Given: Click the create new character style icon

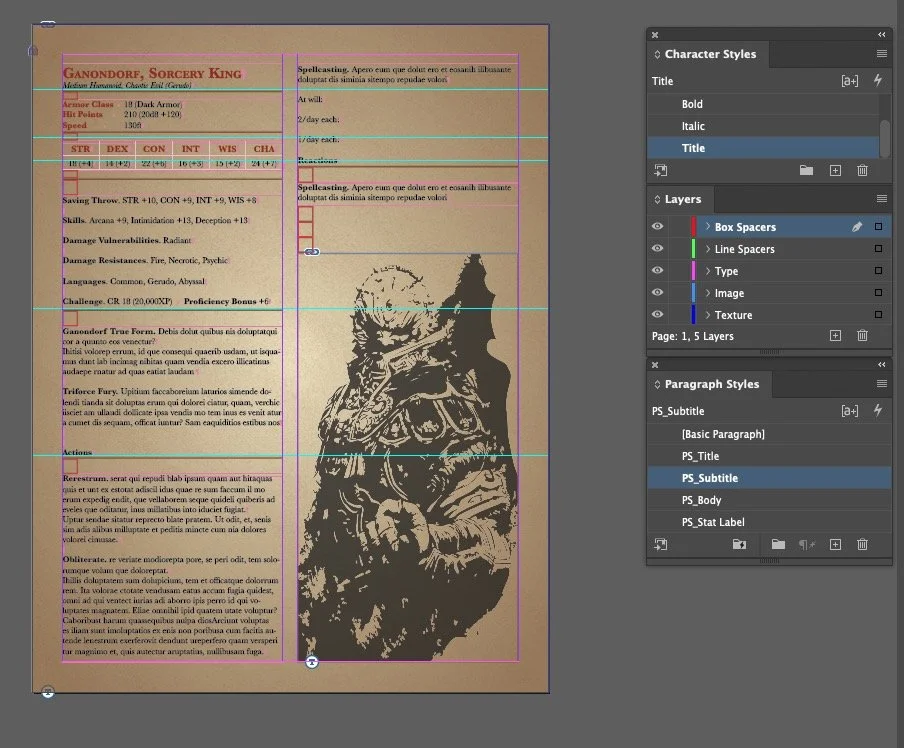Looking at the screenshot, I should tap(835, 170).
